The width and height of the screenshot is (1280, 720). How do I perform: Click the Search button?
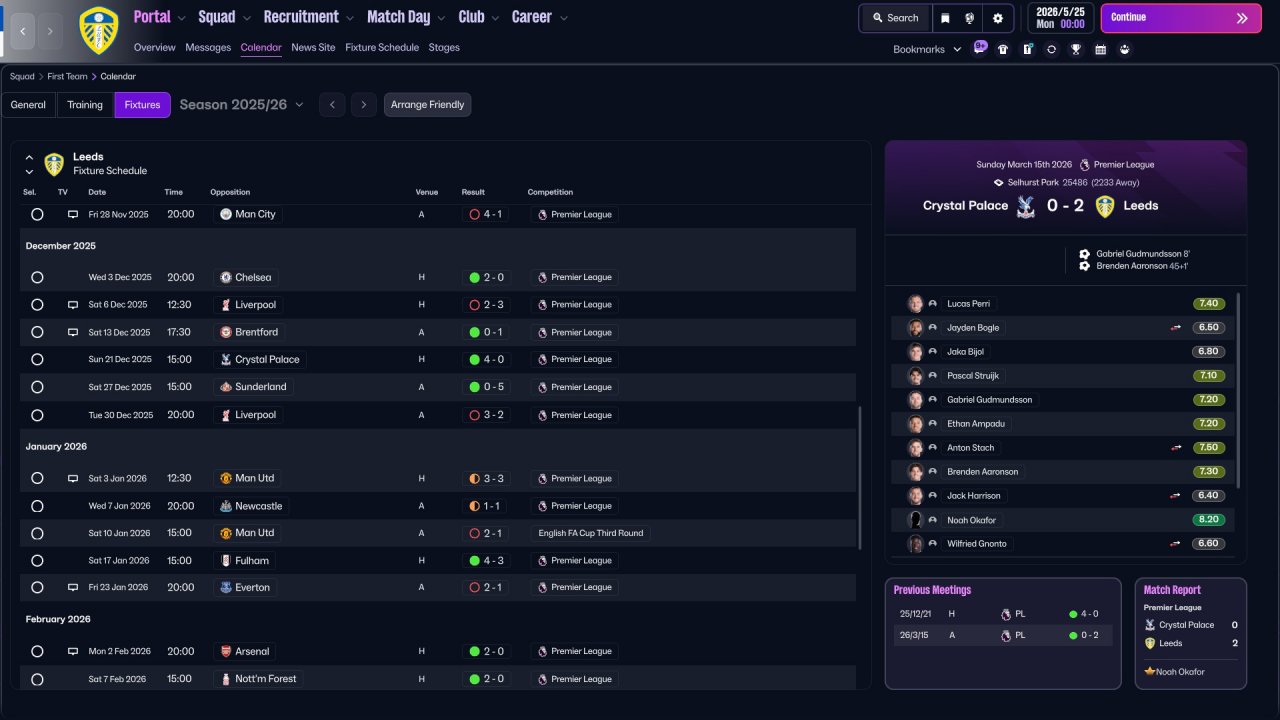click(x=895, y=18)
